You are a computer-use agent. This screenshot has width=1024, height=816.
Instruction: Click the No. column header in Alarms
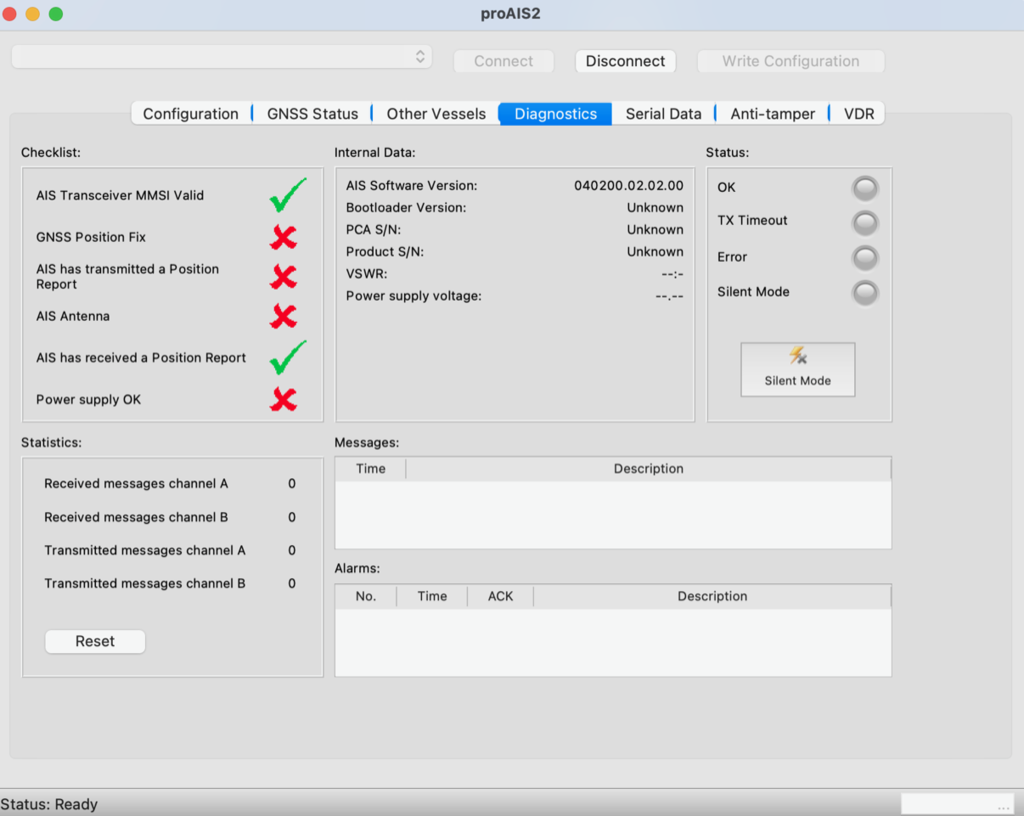pos(366,596)
